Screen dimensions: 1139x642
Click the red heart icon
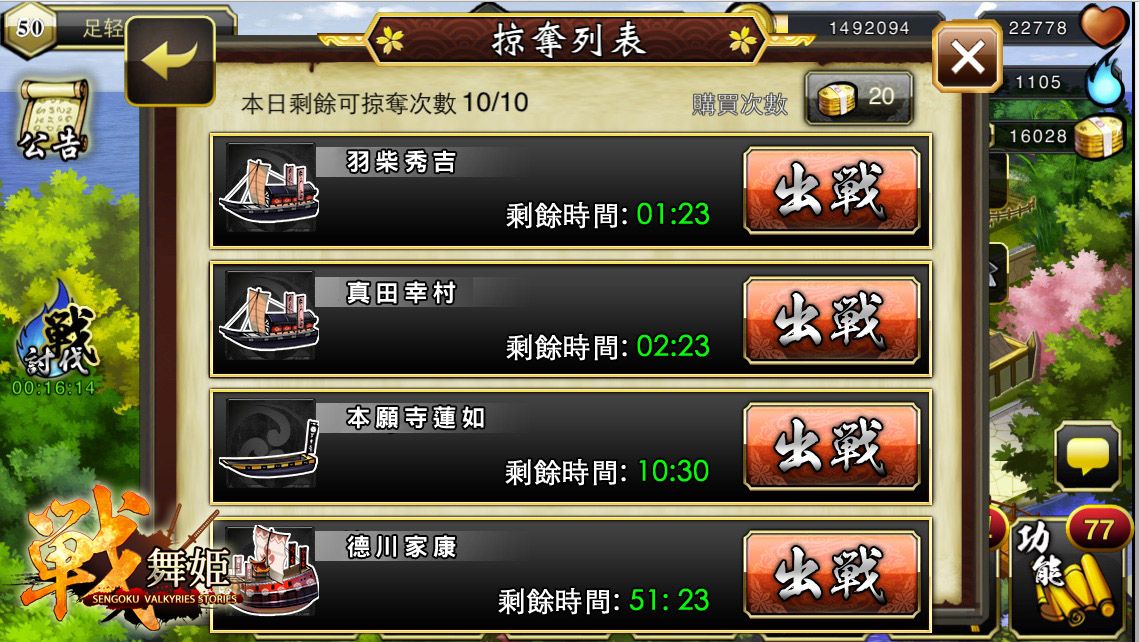(1103, 24)
